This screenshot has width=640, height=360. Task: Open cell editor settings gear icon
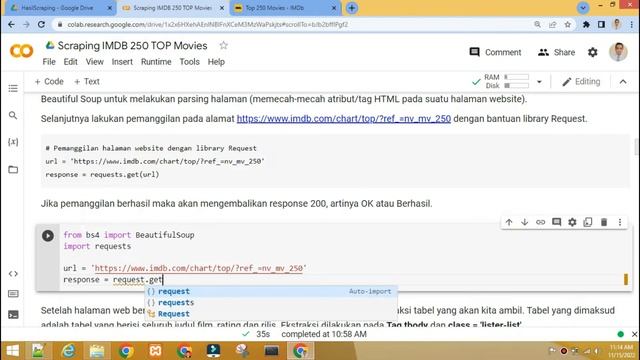572,222
